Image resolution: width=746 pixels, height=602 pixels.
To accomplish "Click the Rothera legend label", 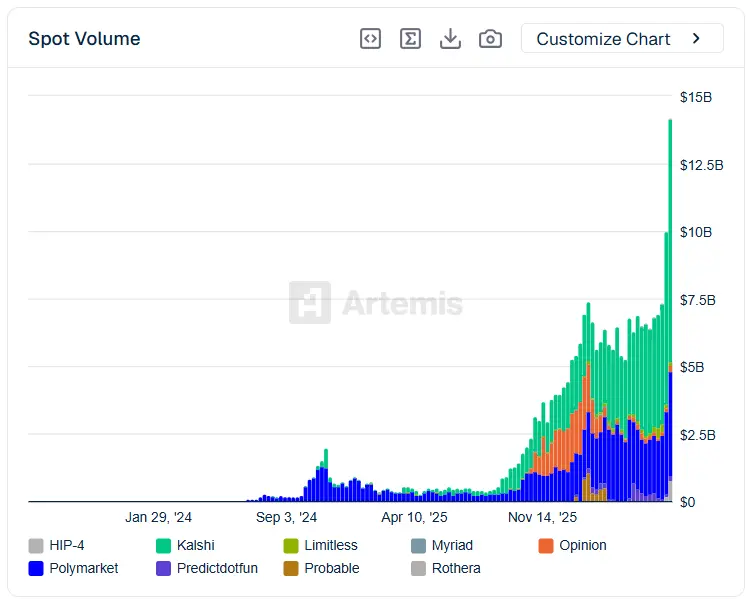I will pyautogui.click(x=456, y=568).
